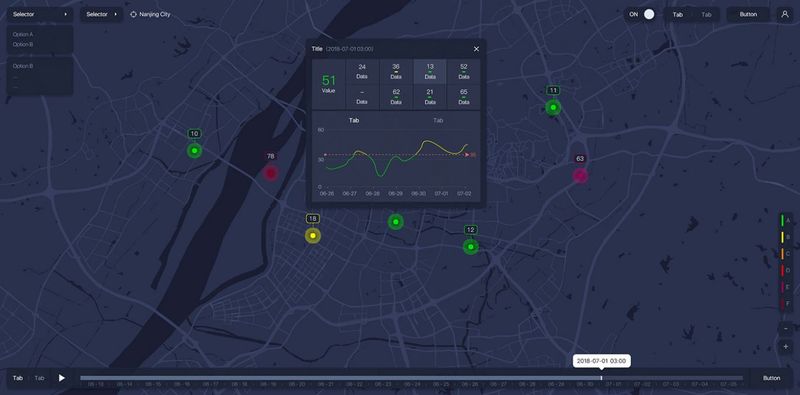Switch to the second Tab in chart panel
This screenshot has height=395, width=800.
coord(438,120)
